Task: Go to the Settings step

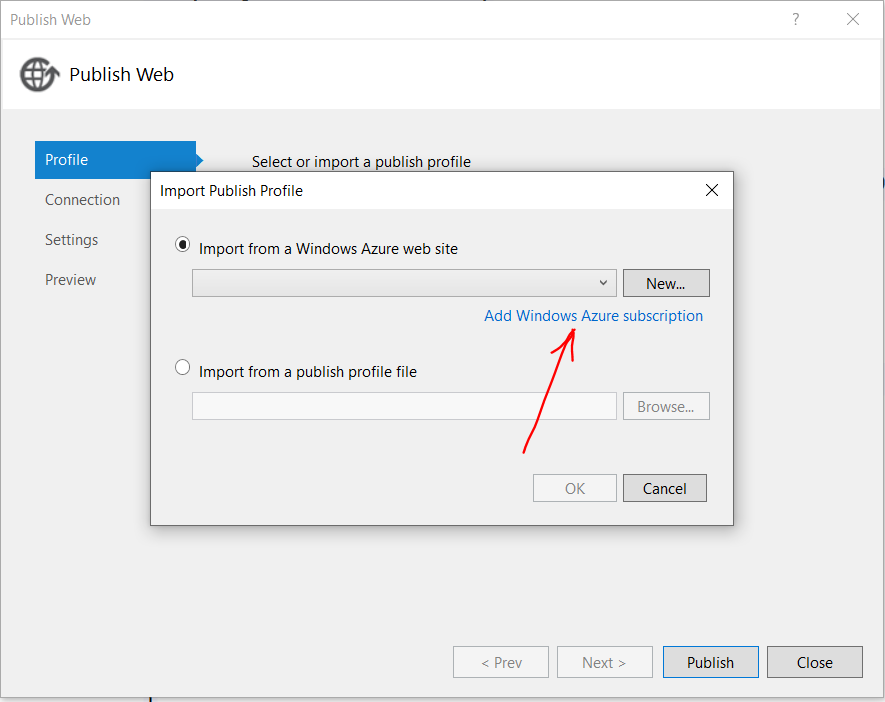Action: [x=72, y=240]
